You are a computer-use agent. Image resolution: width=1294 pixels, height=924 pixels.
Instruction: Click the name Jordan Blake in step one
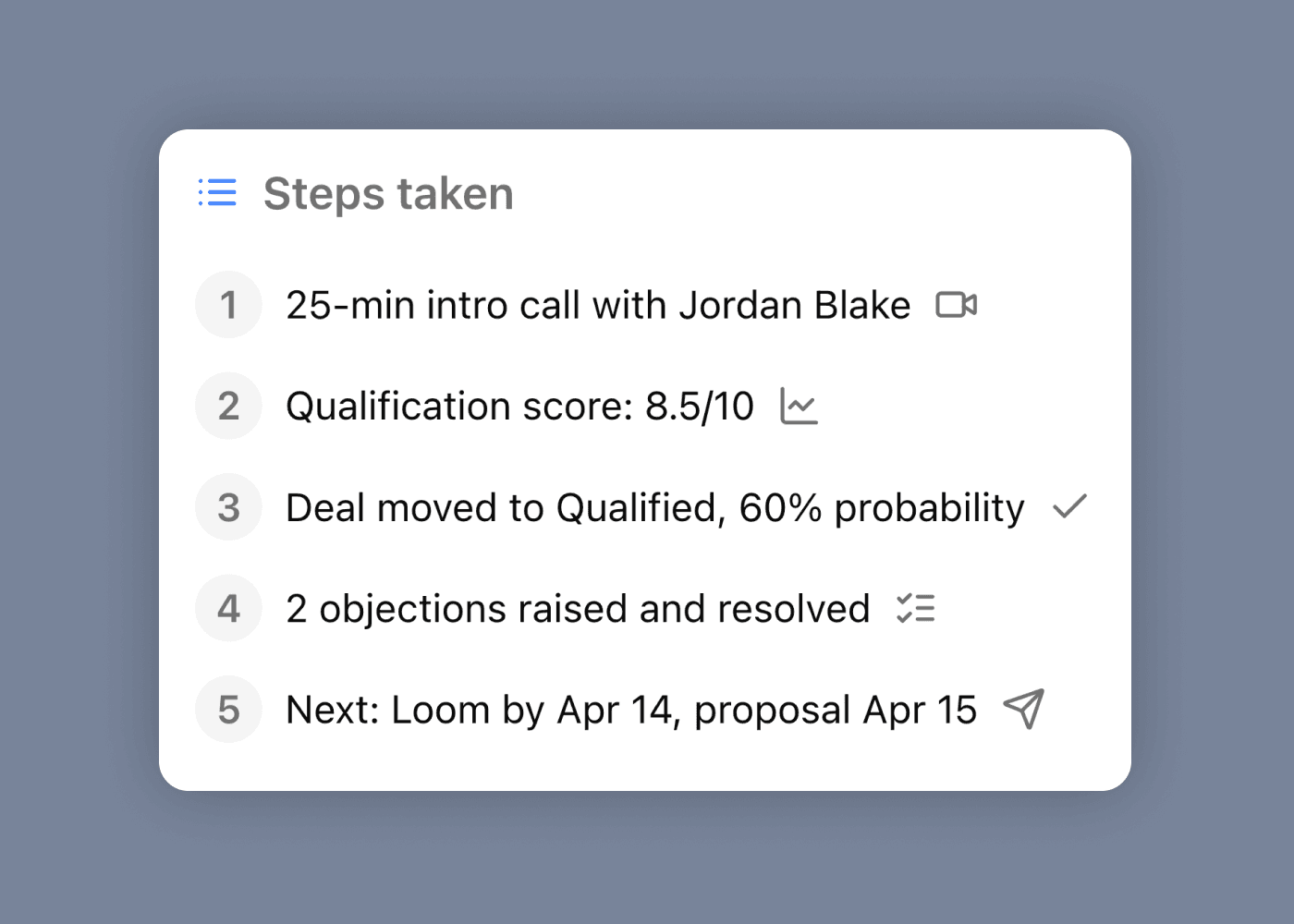[795, 306]
